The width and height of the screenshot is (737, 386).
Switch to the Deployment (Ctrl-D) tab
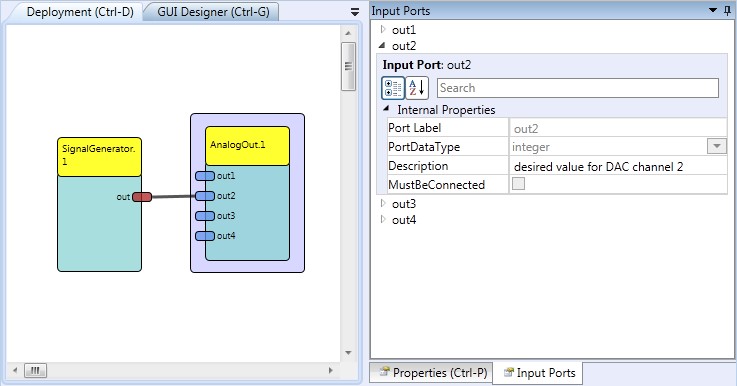[x=80, y=12]
